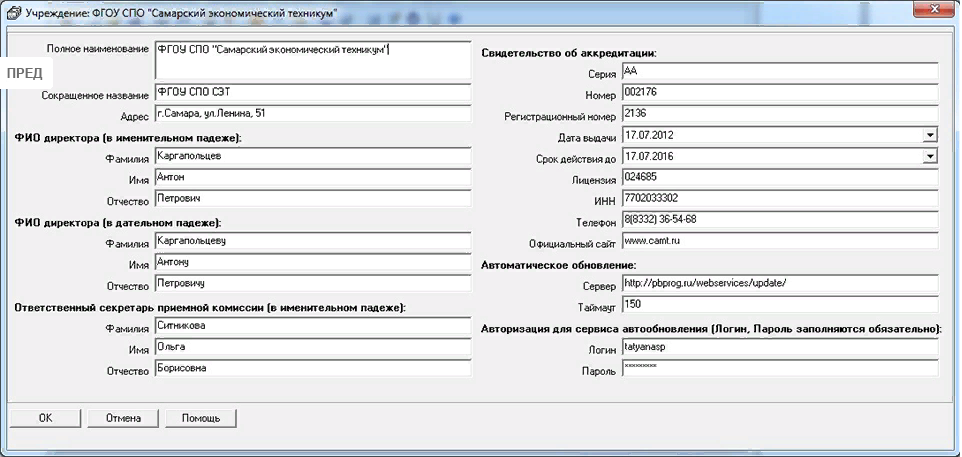Close the Учреждение dialog window
The image size is (962, 457).
(931, 10)
